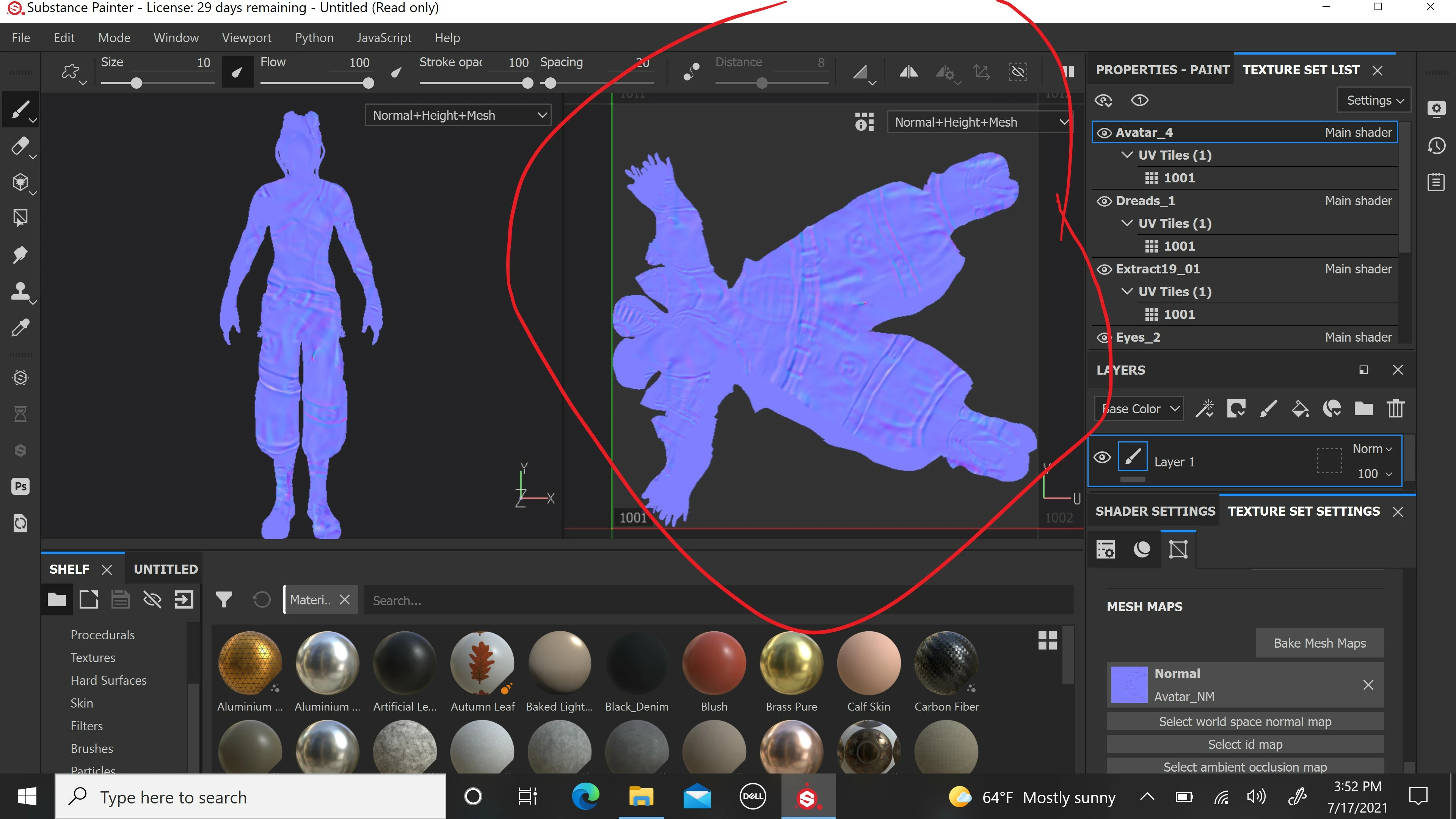Click Select world space normal map
The image size is (1456, 819).
pyautogui.click(x=1244, y=721)
